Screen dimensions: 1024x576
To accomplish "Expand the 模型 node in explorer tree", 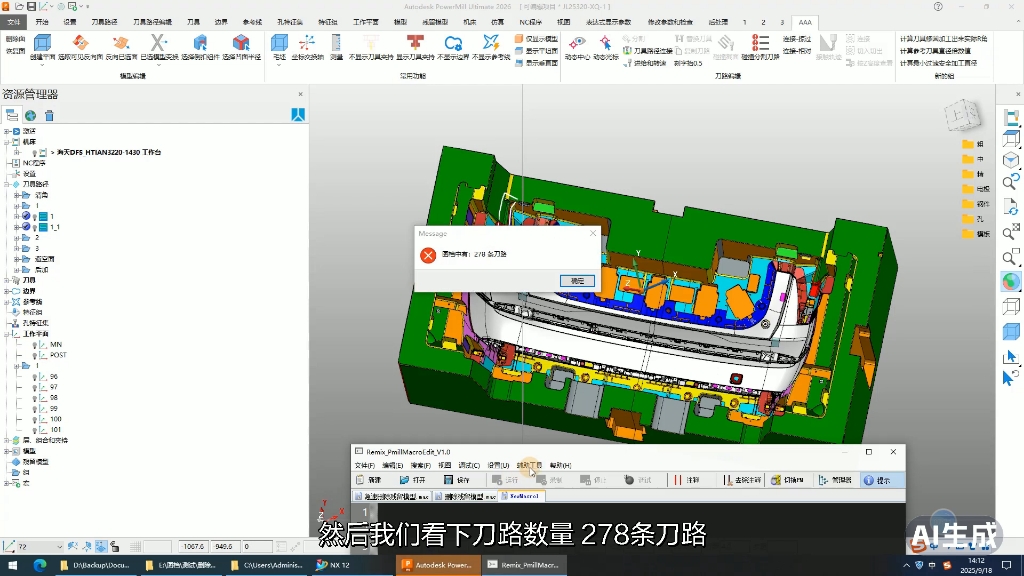I will tap(7, 451).
